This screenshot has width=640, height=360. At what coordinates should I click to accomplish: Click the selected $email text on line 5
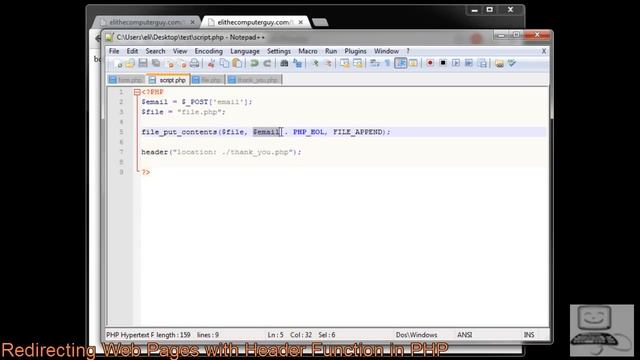coord(267,132)
